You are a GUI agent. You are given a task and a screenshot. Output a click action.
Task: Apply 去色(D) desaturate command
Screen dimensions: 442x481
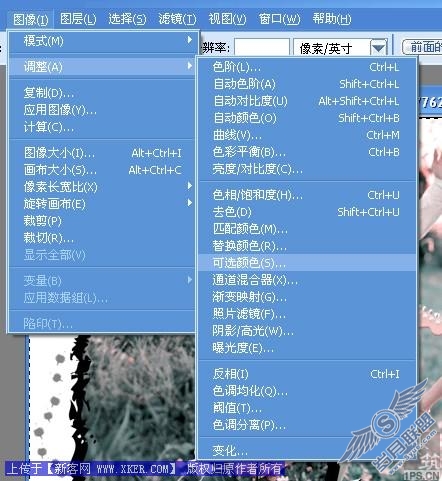[x=307, y=212]
